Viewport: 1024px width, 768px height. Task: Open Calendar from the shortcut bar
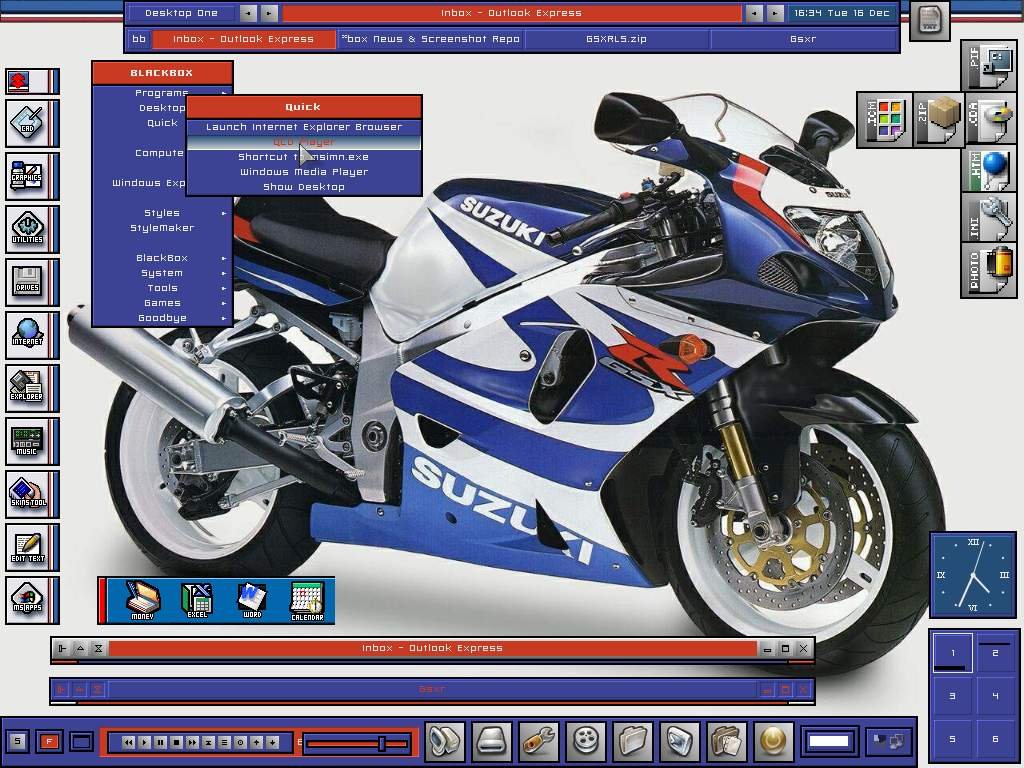(307, 601)
